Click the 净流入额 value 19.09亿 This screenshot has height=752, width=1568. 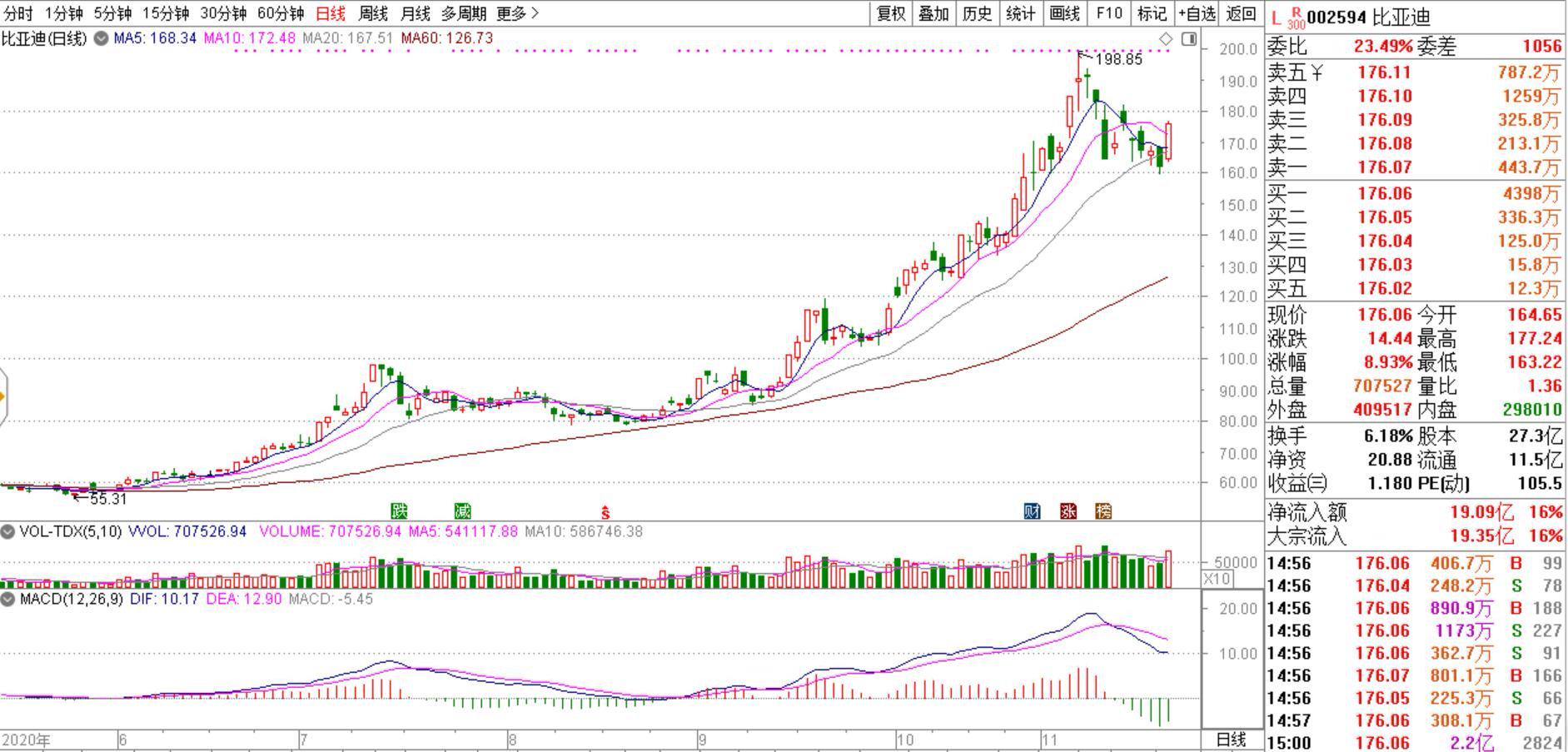point(1481,513)
